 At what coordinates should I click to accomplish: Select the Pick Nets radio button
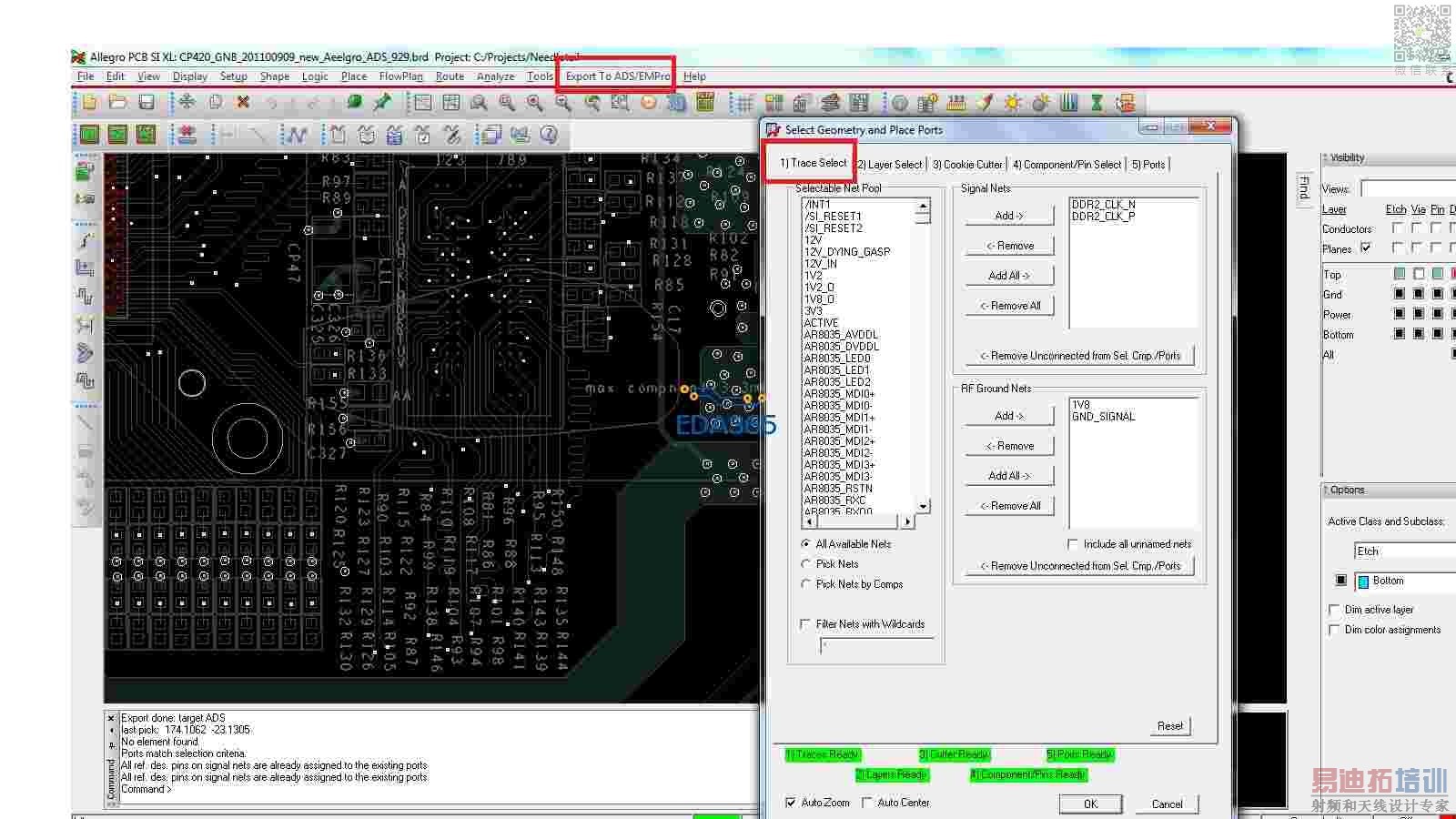click(805, 564)
